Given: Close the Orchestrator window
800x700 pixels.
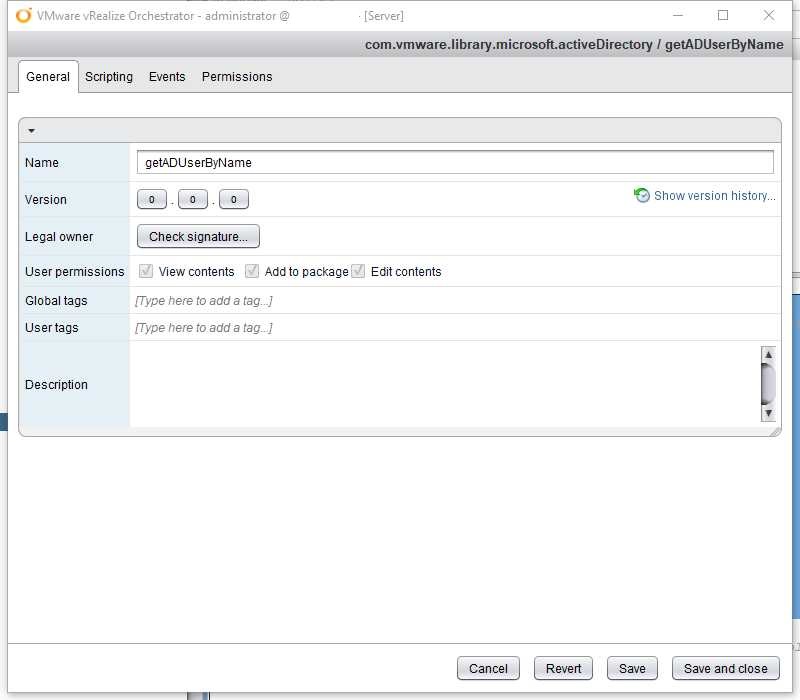Looking at the screenshot, I should click(769, 15).
